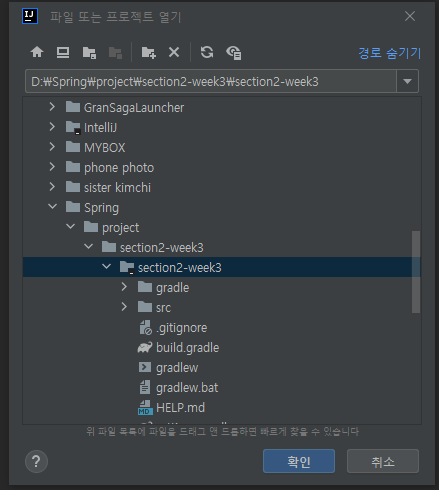Toggle show hidden files icon
The height and width of the screenshot is (490, 439).
(234, 53)
